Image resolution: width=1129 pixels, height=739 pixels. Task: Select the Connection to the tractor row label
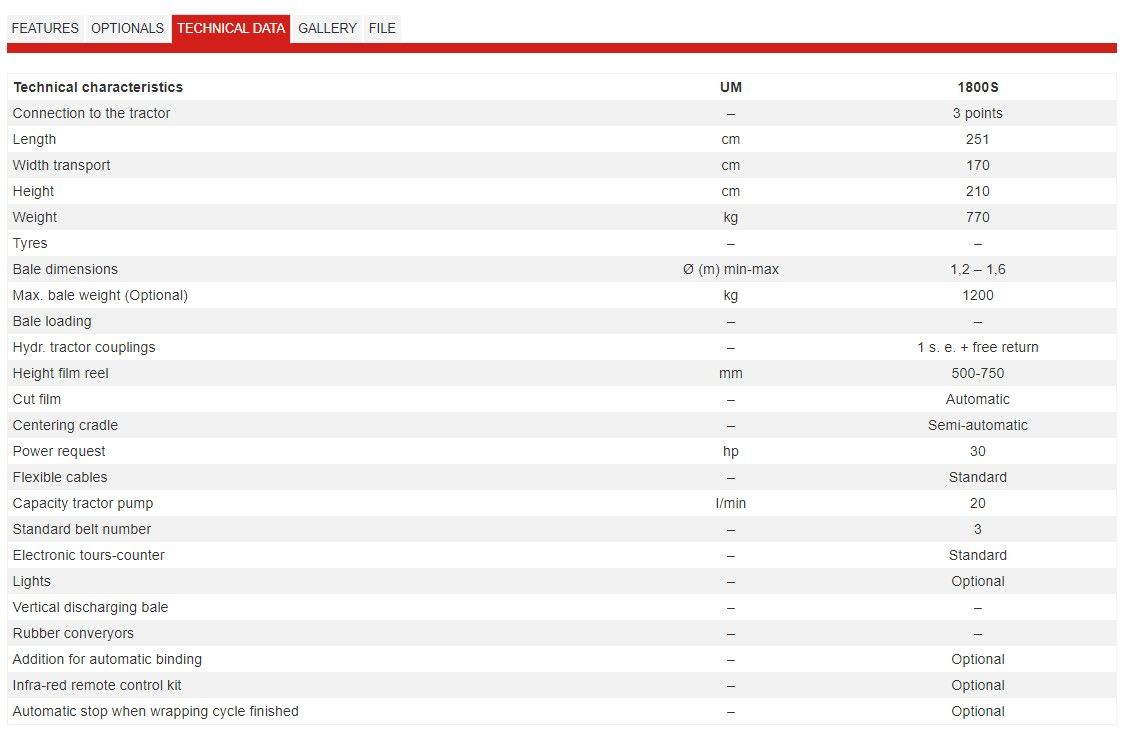91,113
